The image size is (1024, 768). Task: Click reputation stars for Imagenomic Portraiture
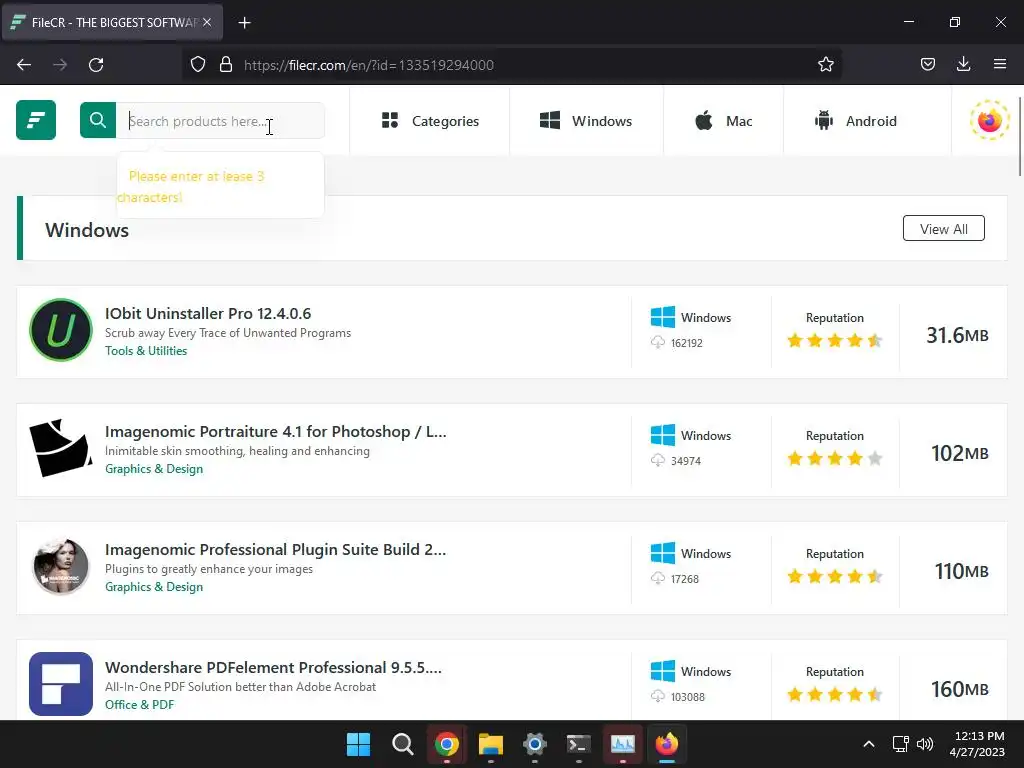click(x=835, y=458)
